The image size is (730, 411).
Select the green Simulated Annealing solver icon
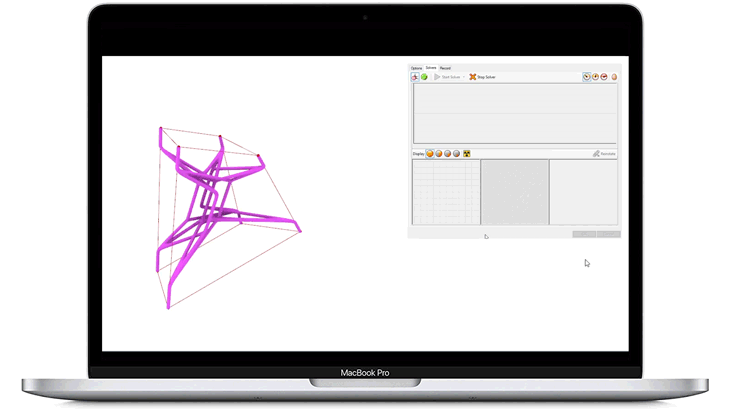(x=424, y=76)
